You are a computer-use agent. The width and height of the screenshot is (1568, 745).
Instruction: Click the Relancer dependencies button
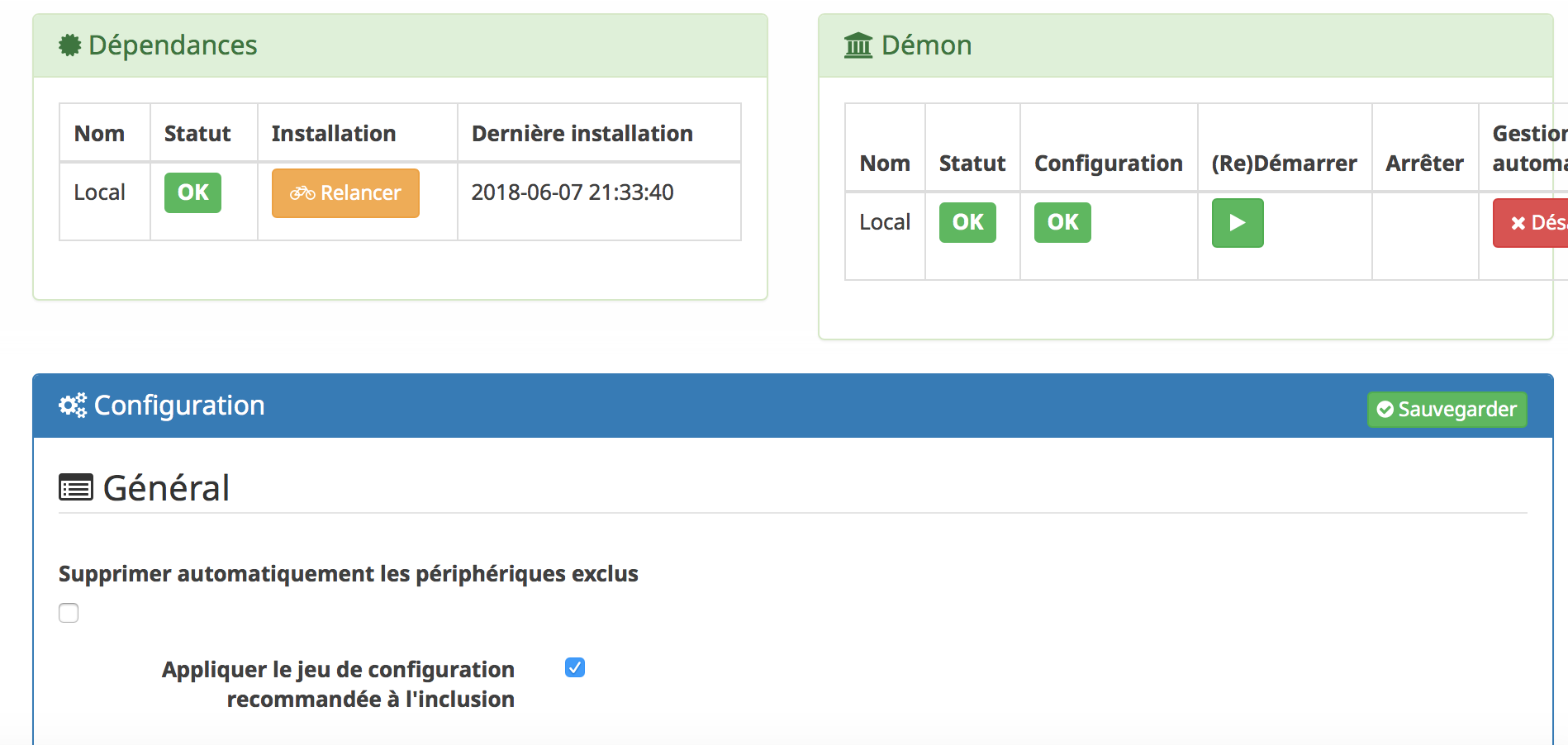point(345,193)
